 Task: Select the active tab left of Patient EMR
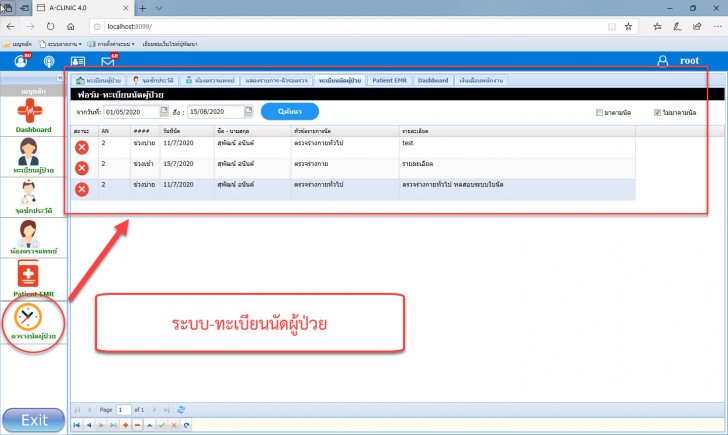339,80
